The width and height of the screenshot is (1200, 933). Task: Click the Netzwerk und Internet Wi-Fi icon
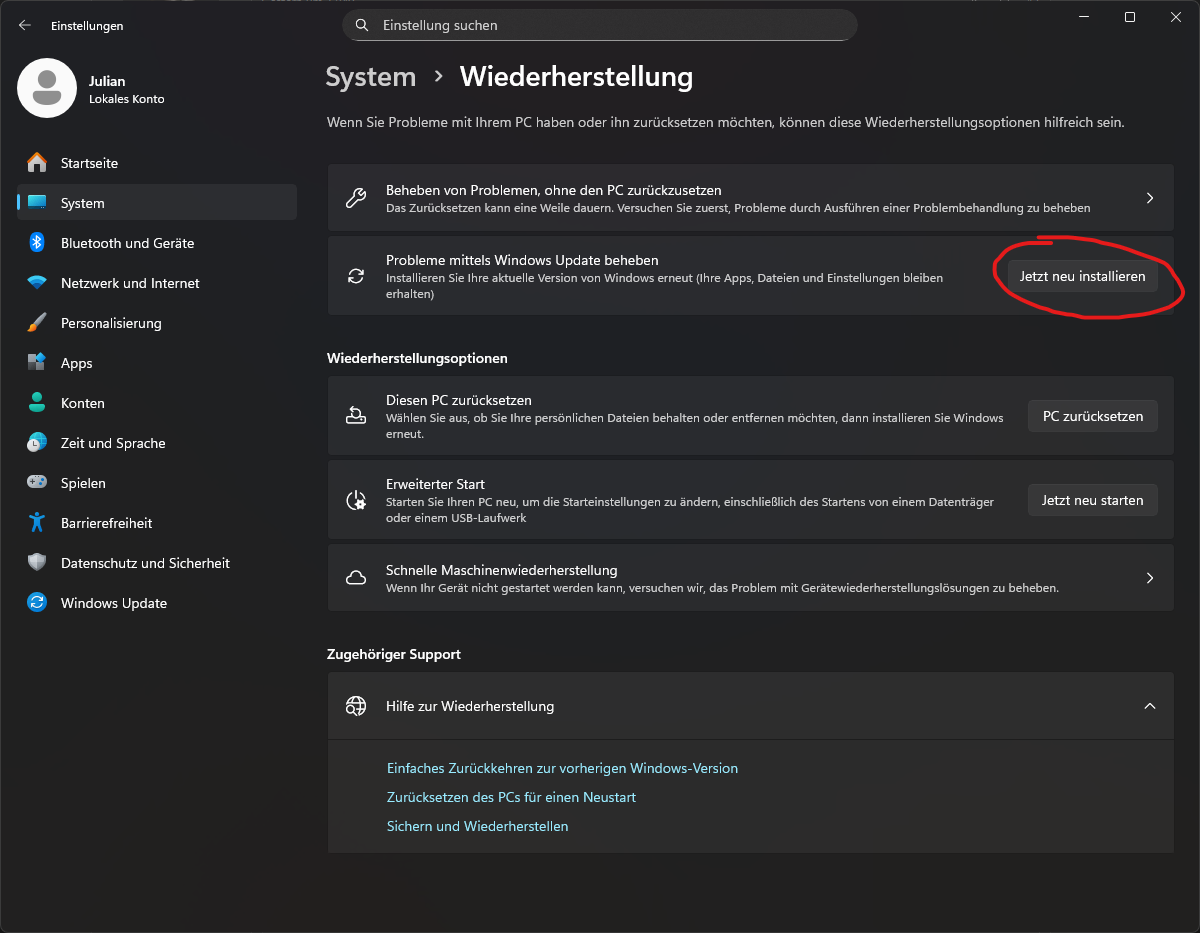37,283
